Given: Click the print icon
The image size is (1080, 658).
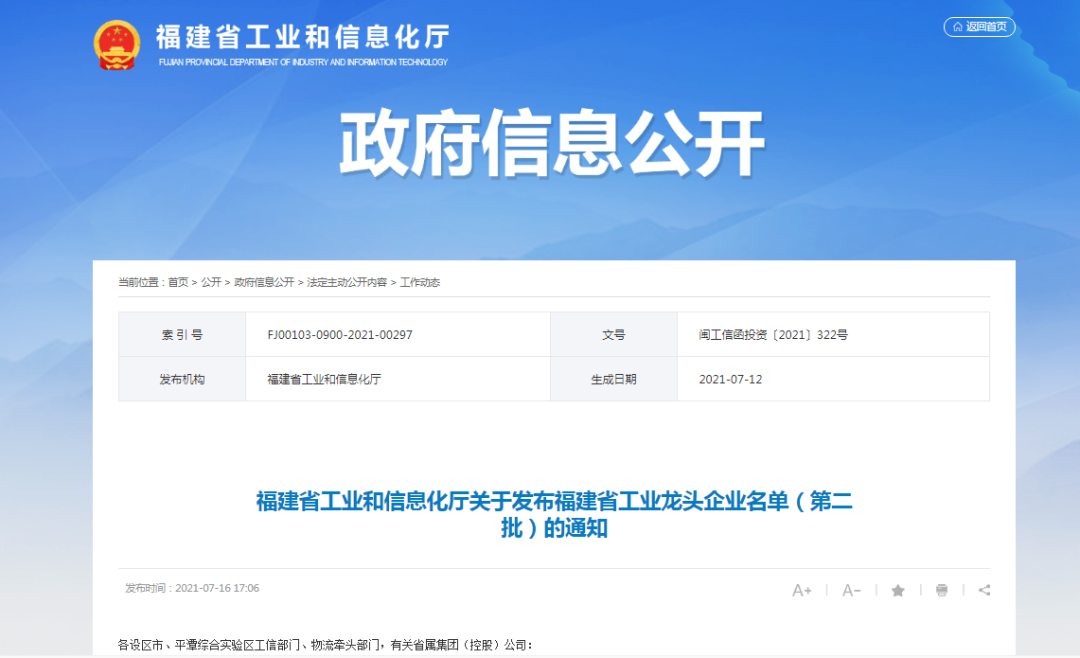Looking at the screenshot, I should point(942,590).
